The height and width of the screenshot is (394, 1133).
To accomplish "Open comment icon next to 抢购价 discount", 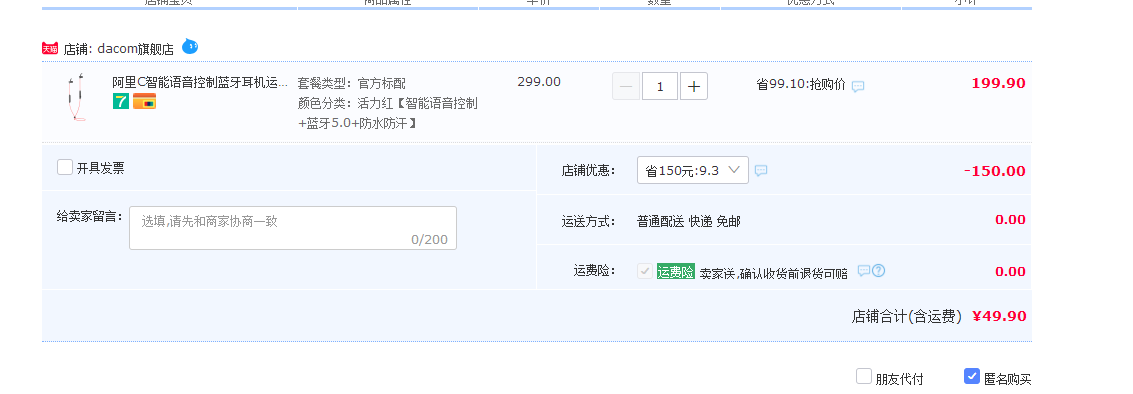I will click(858, 86).
